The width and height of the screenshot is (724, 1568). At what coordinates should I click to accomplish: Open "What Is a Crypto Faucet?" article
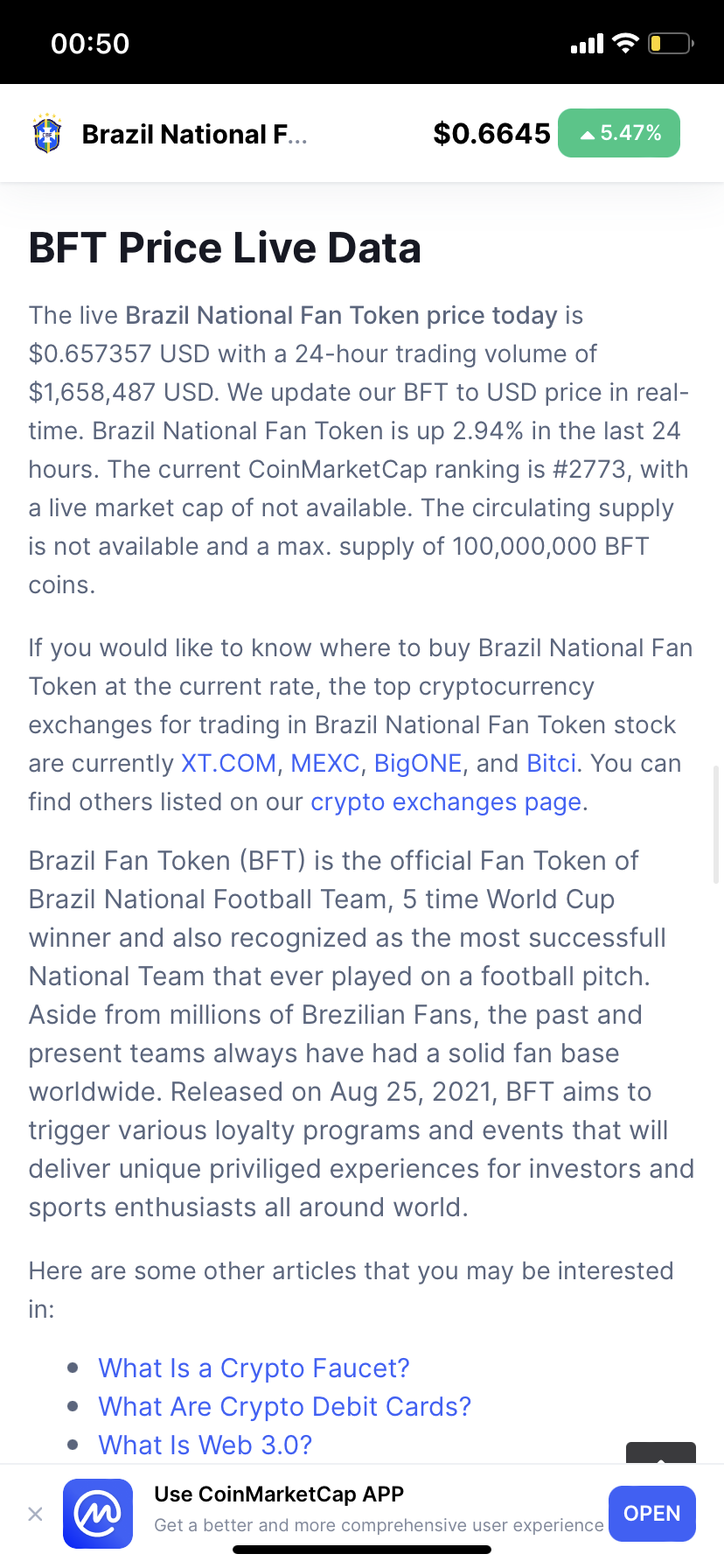pyautogui.click(x=254, y=1368)
